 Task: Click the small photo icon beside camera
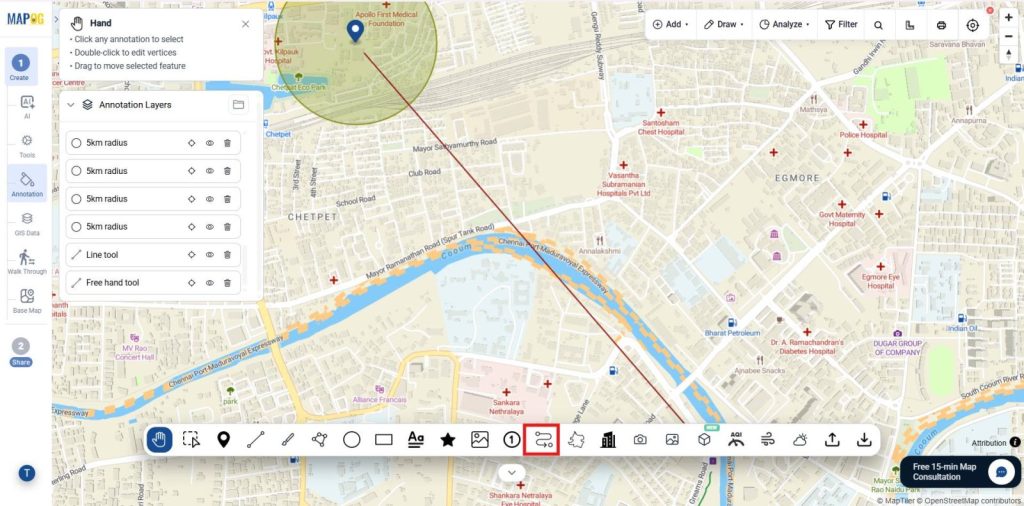(672, 439)
